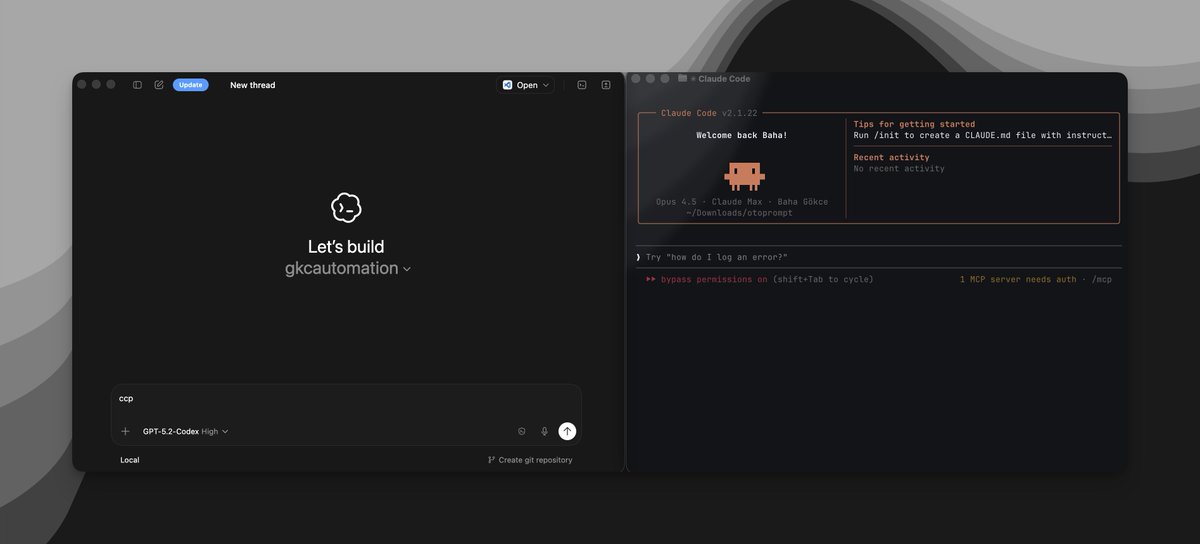Click the Local mode label
Screen dimensions: 1200x544
(130, 460)
